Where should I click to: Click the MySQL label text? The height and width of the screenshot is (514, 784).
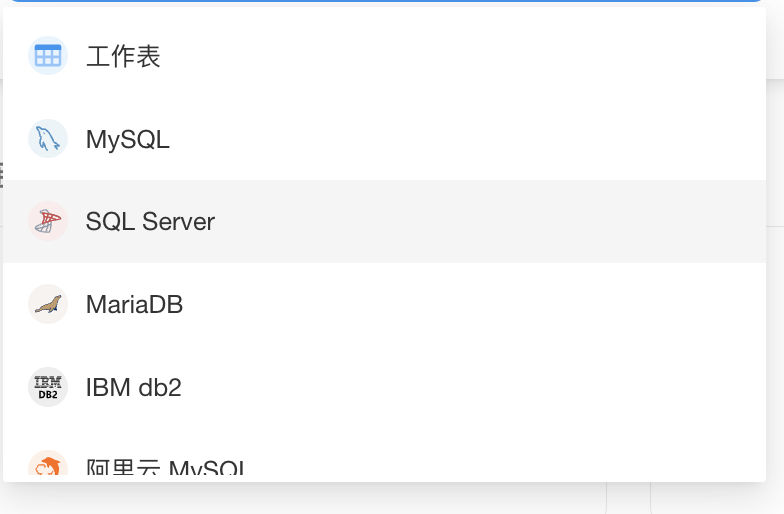(128, 140)
